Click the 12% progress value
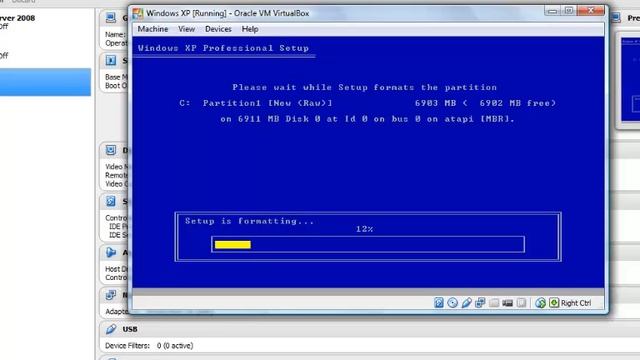The image size is (640, 360). pos(364,229)
